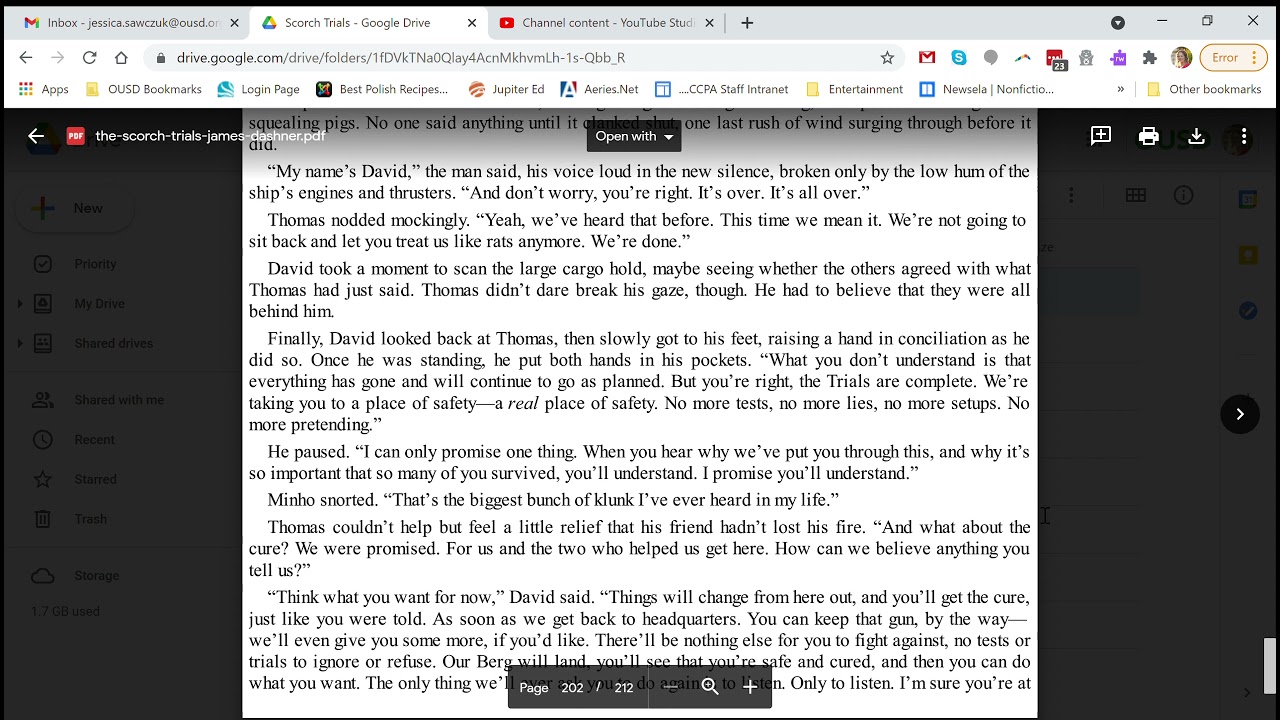Download the PDF file
The image size is (1280, 720).
pyautogui.click(x=1196, y=136)
